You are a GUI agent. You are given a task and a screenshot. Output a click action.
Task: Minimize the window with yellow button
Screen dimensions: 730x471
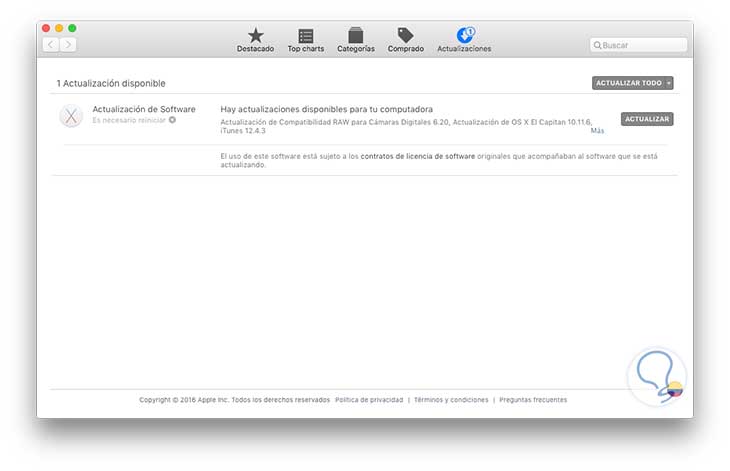[59, 28]
